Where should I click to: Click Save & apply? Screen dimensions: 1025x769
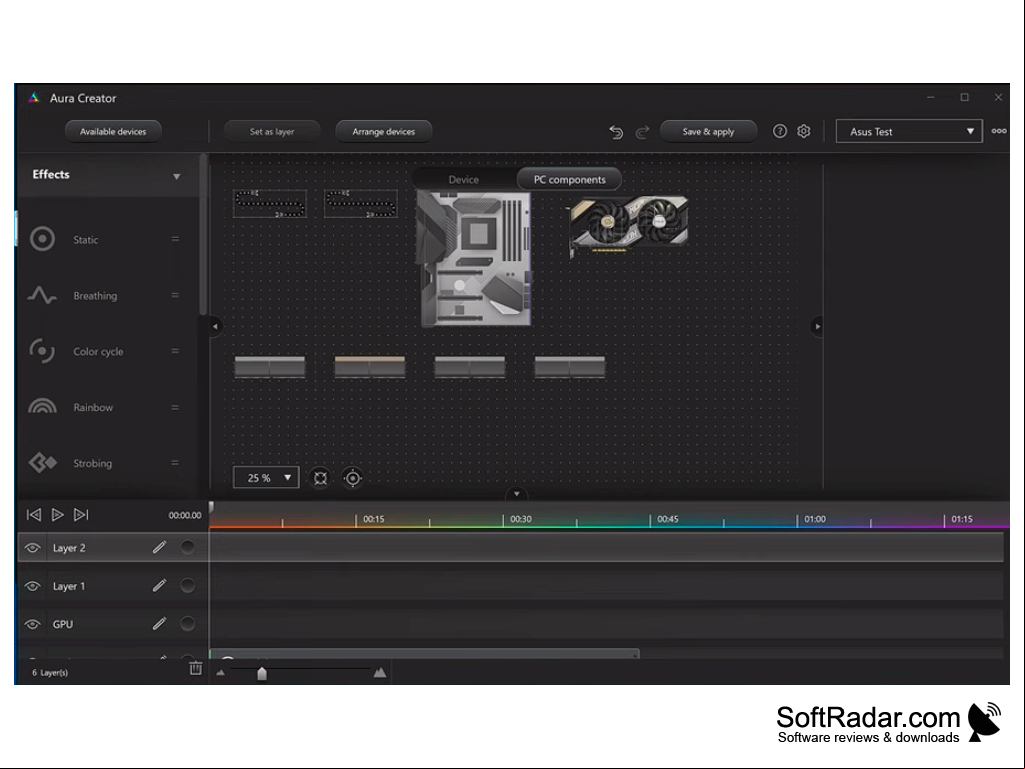[x=709, y=131]
